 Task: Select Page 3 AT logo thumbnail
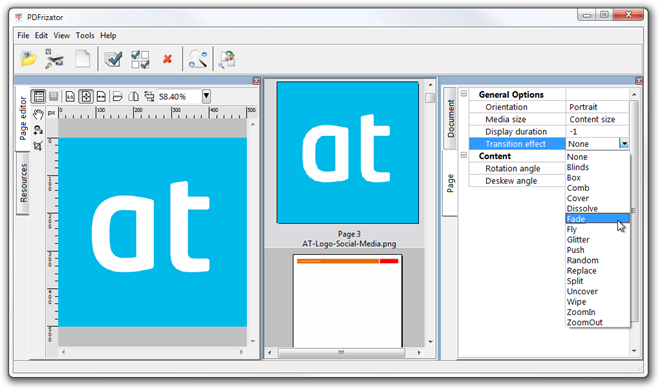(x=348, y=152)
